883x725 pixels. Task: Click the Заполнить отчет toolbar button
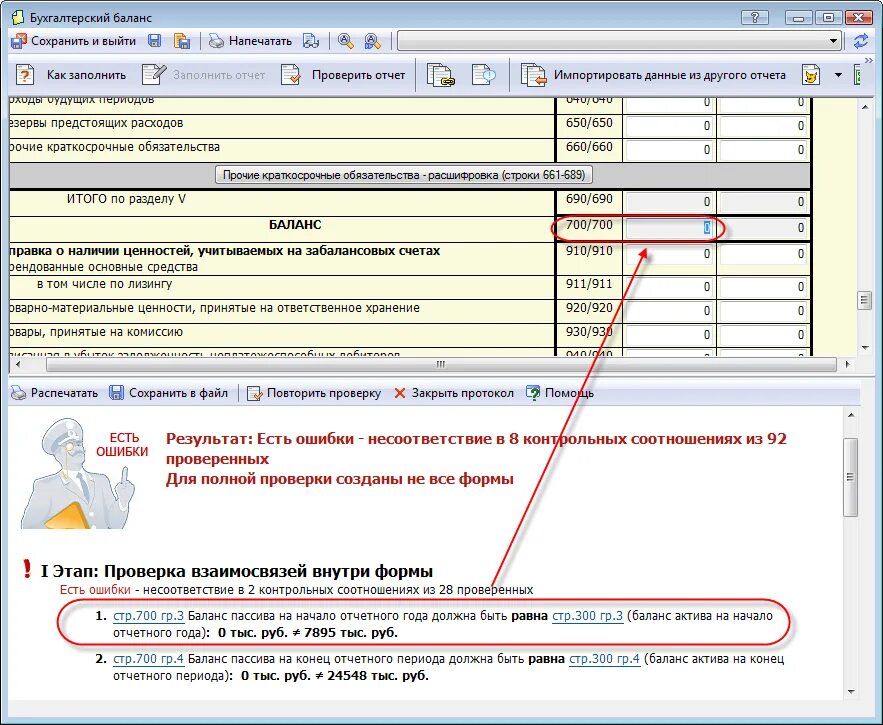(203, 75)
